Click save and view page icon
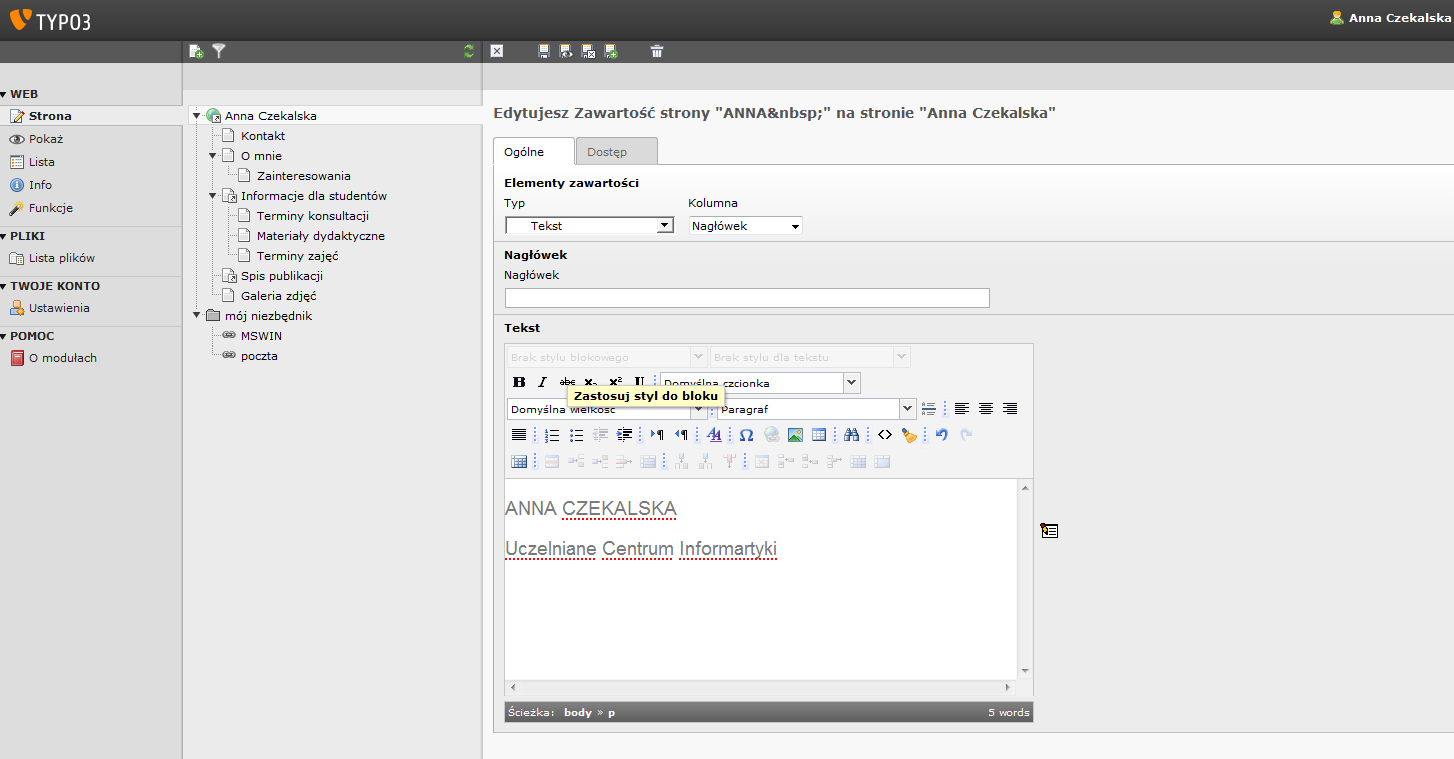Image resolution: width=1454 pixels, height=759 pixels. (566, 51)
